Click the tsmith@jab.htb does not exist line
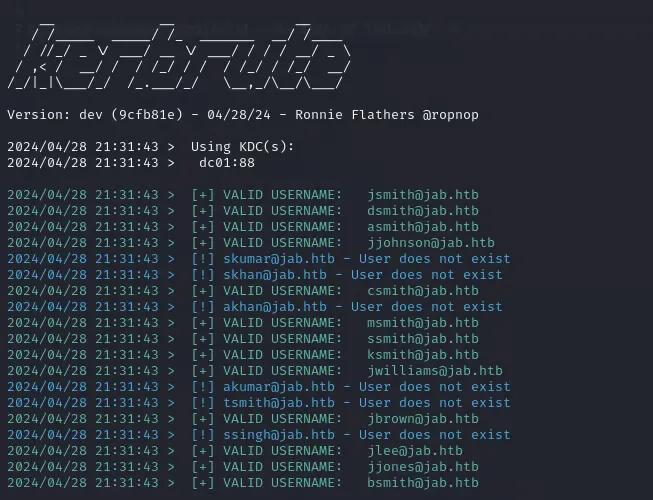Screen dimensions: 653x500 (x=259, y=403)
